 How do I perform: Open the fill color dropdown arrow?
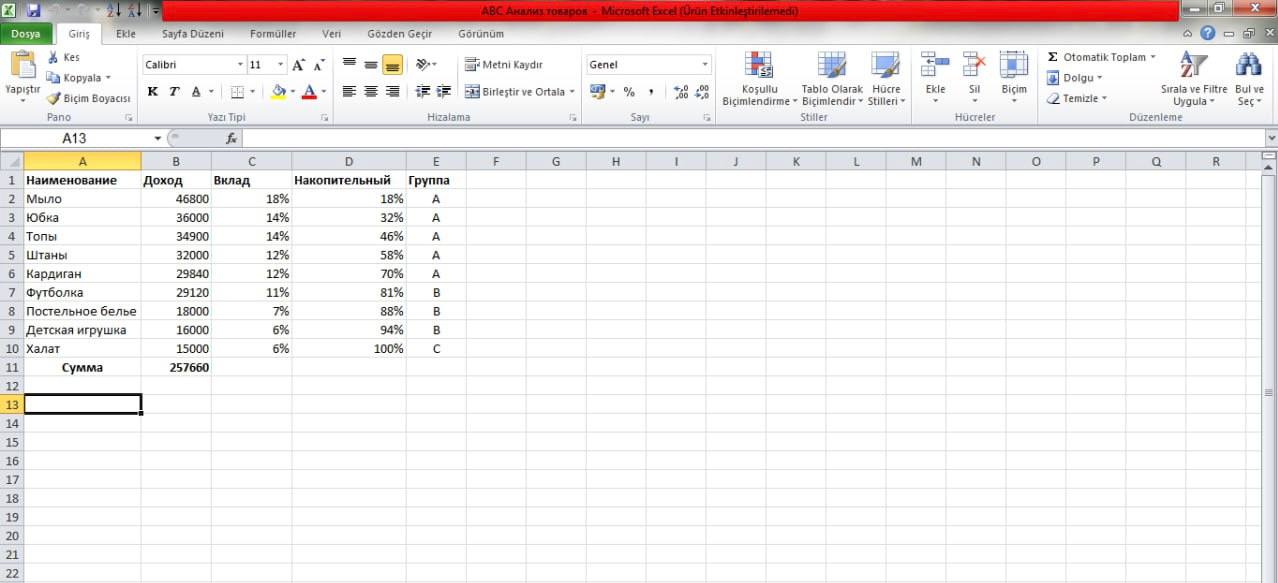pyautogui.click(x=292, y=91)
